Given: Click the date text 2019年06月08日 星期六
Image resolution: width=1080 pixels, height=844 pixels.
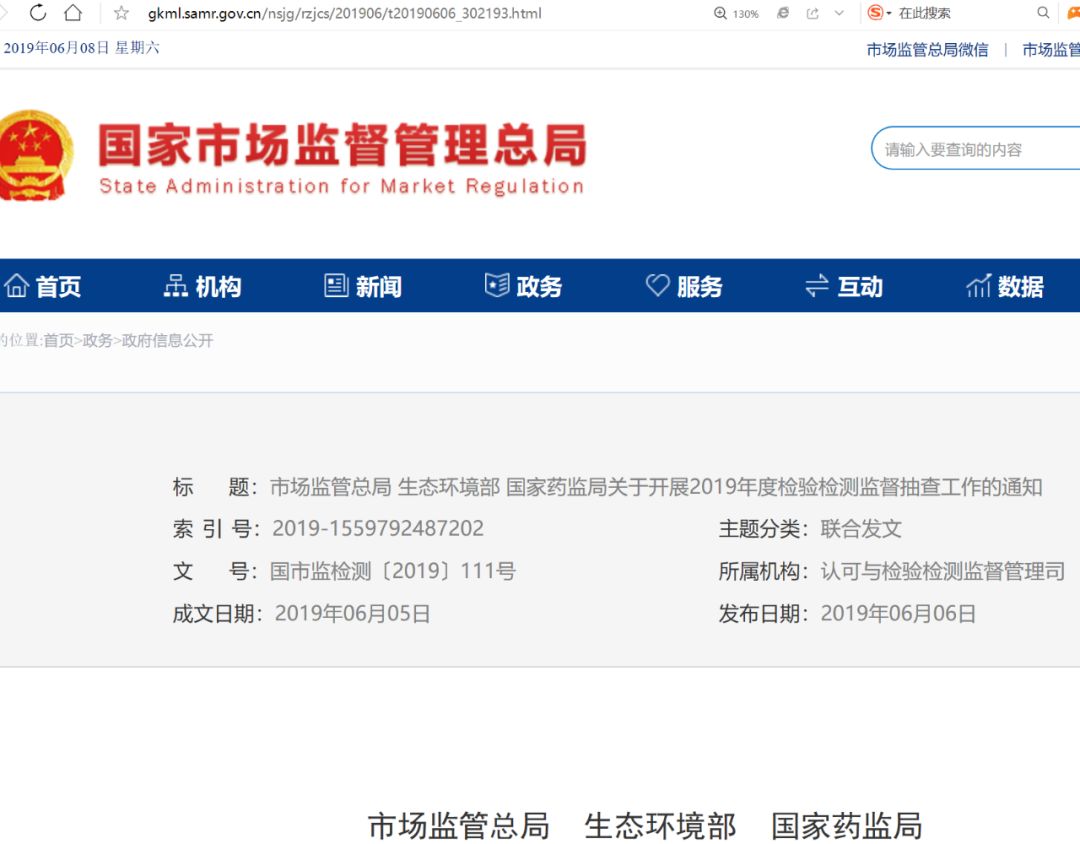Looking at the screenshot, I should (81, 48).
